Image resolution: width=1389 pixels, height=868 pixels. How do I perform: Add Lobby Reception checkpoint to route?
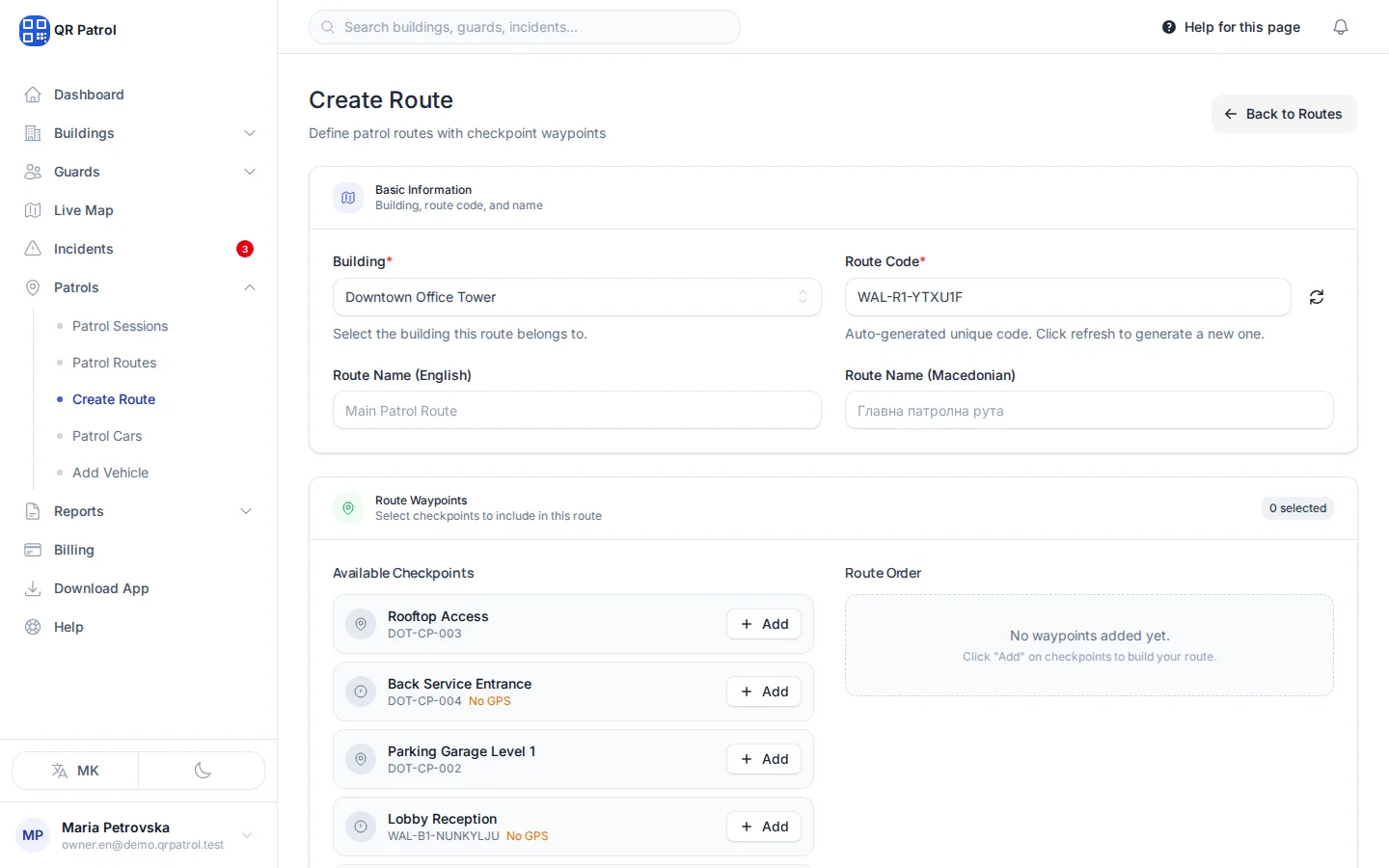764,827
